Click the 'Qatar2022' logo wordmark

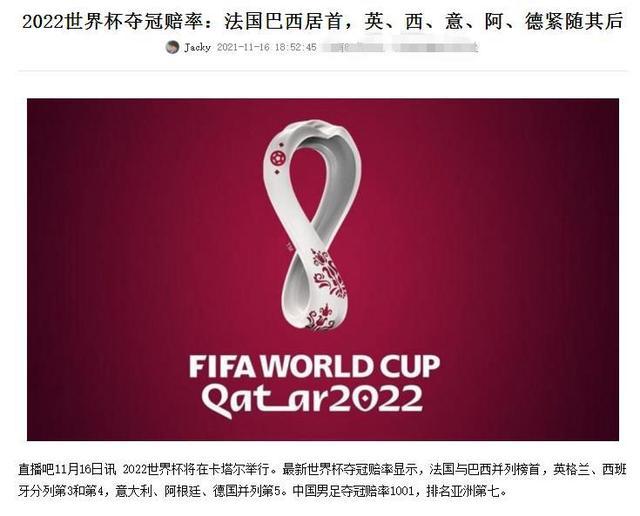point(312,400)
